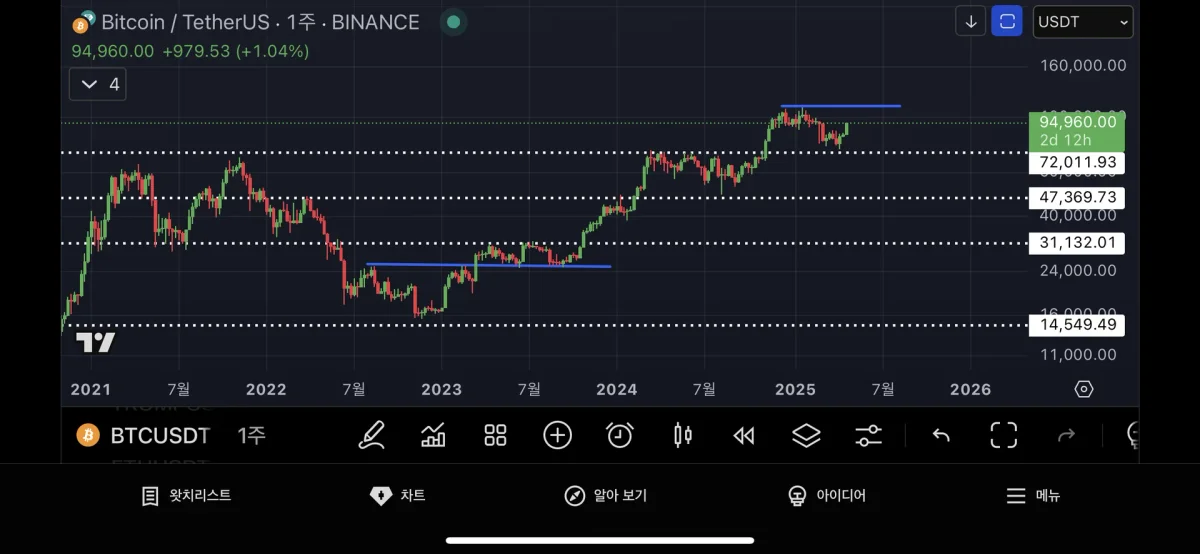The image size is (1200, 554).
Task: Change chart type via the candlestick icon
Action: click(x=683, y=435)
